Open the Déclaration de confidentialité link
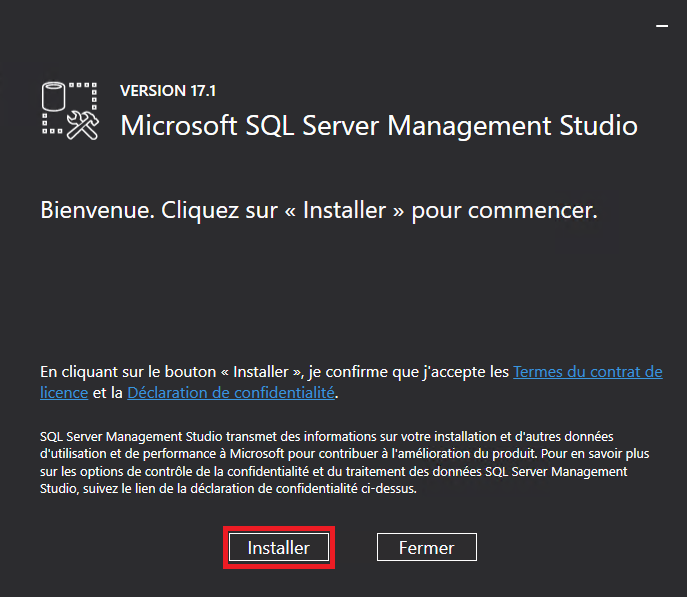Viewport: 687px width, 597px height. pos(231,393)
